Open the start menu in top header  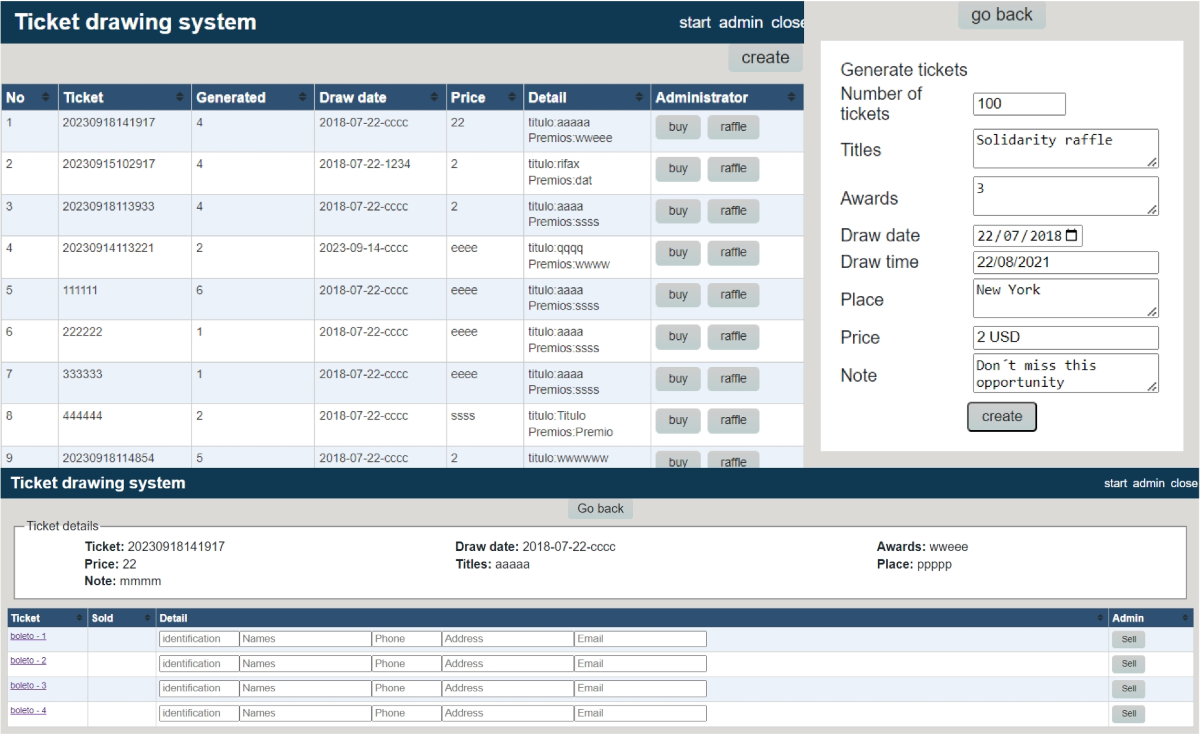[x=694, y=22]
